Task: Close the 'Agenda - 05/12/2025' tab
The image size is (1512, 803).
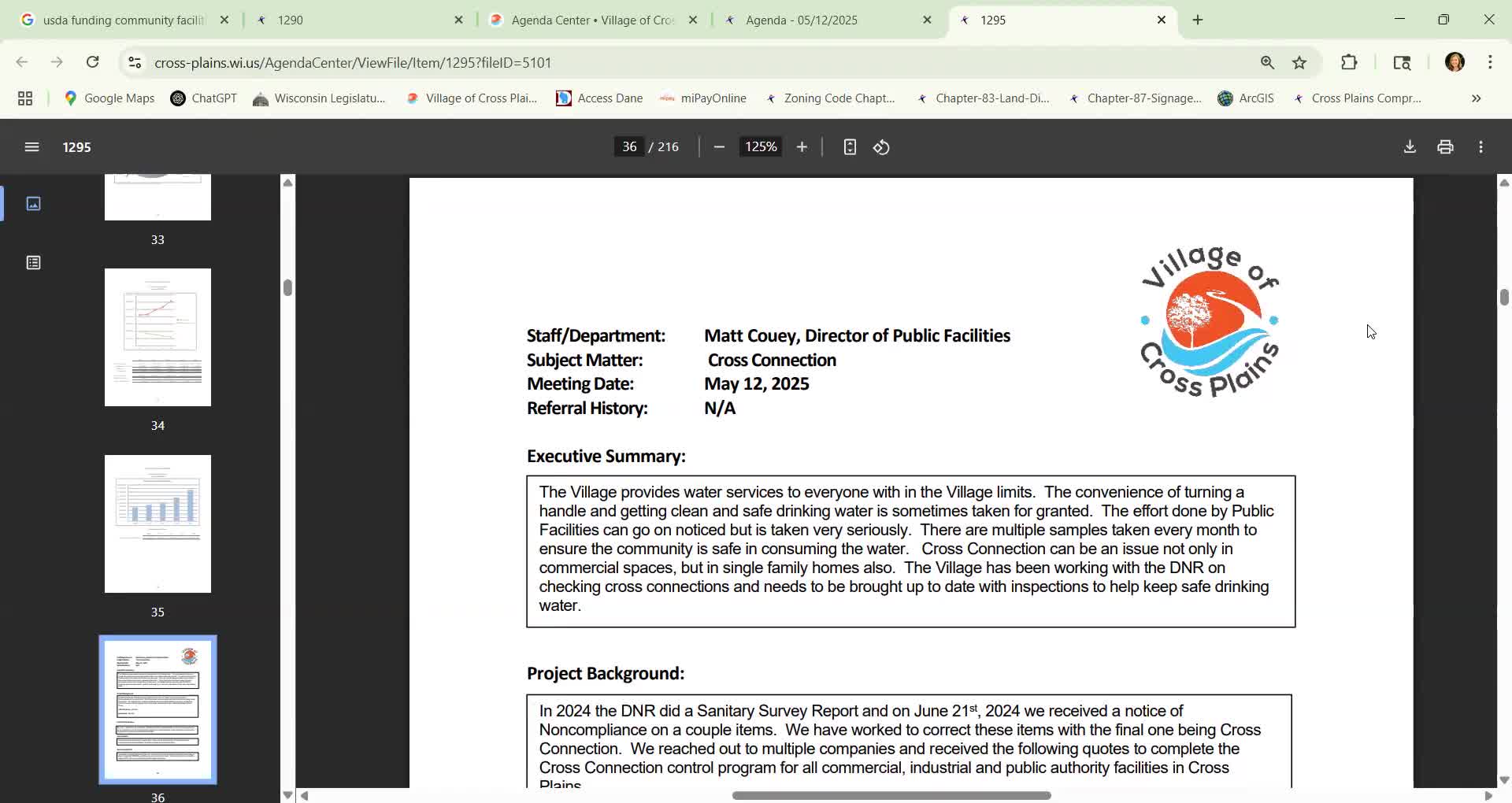Action: click(927, 20)
